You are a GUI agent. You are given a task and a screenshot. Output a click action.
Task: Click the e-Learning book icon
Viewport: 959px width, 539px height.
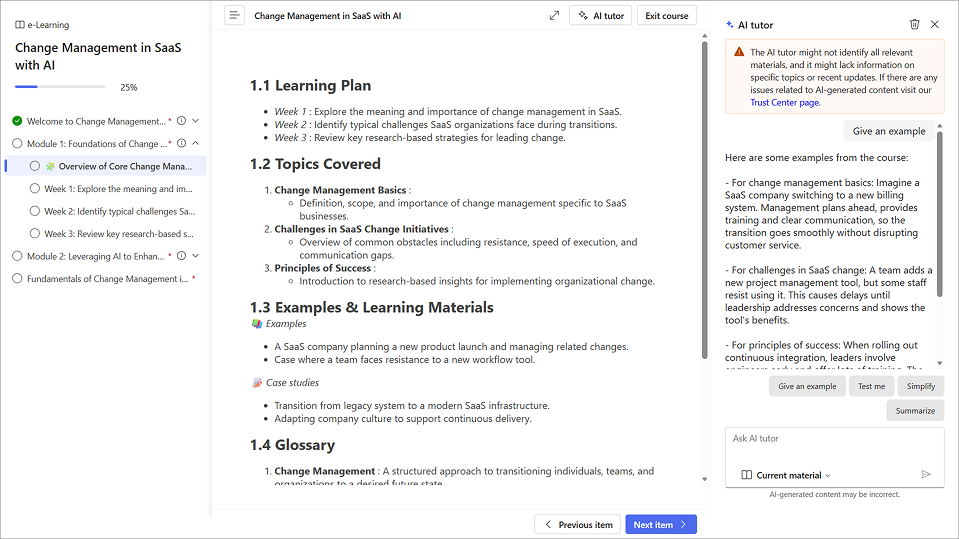pyautogui.click(x=20, y=25)
